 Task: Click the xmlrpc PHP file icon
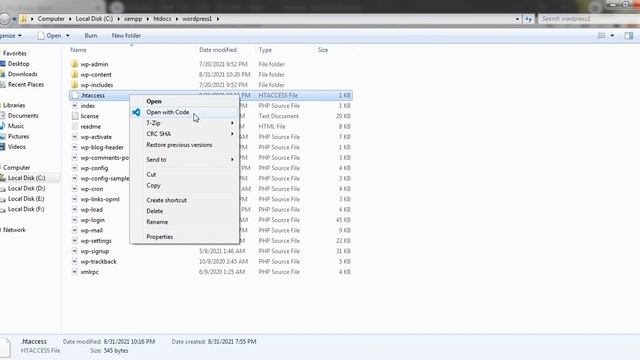(x=75, y=272)
